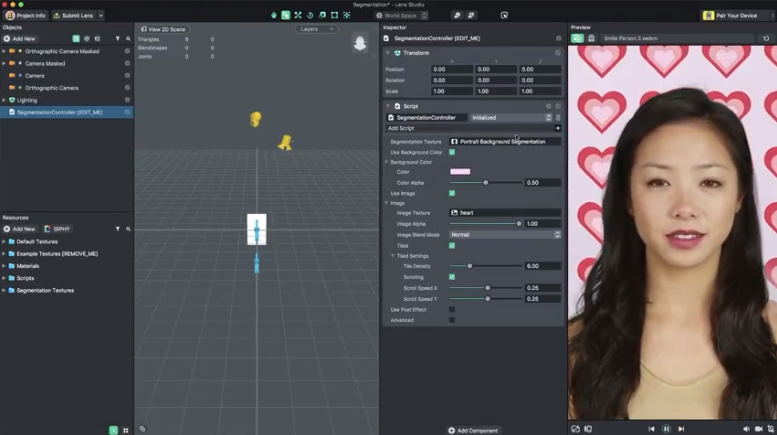Click plus icon beside Add Script
This screenshot has height=435, width=777.
[557, 128]
